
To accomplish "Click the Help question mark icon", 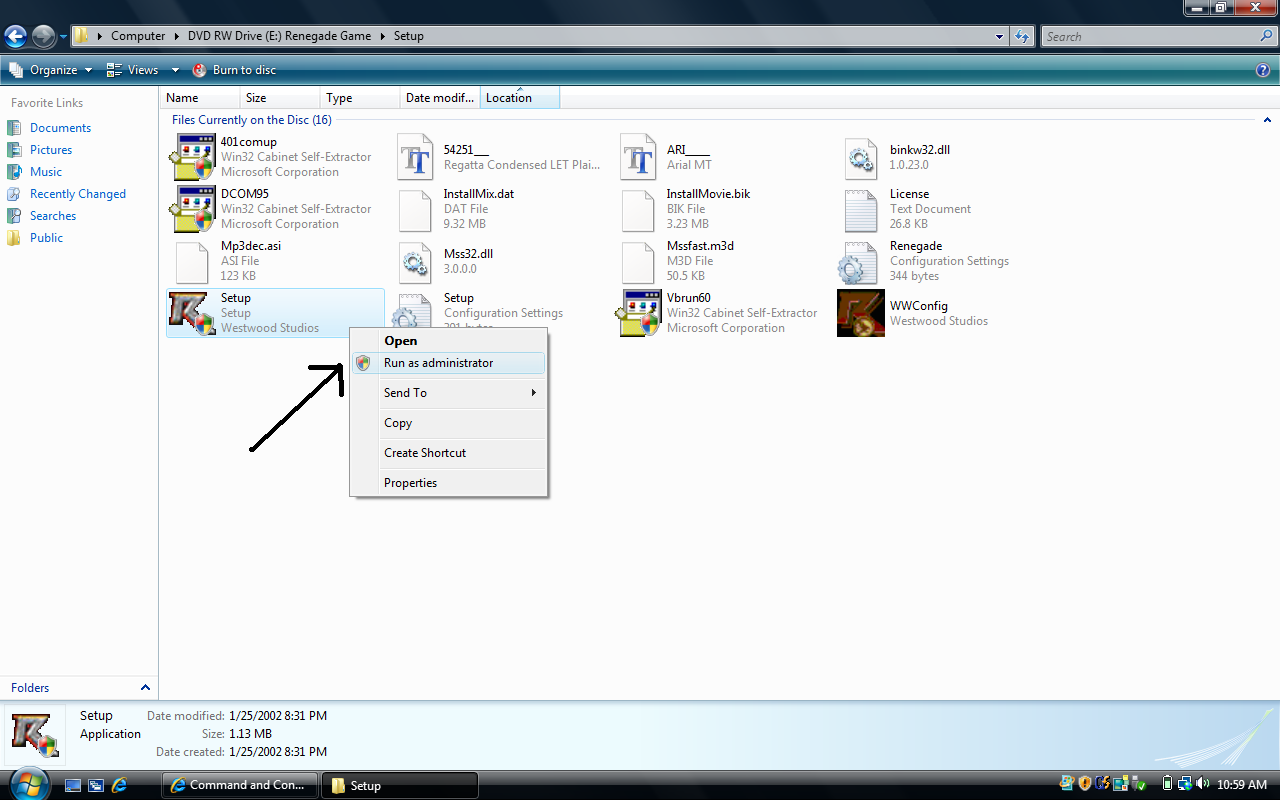I will click(1262, 70).
